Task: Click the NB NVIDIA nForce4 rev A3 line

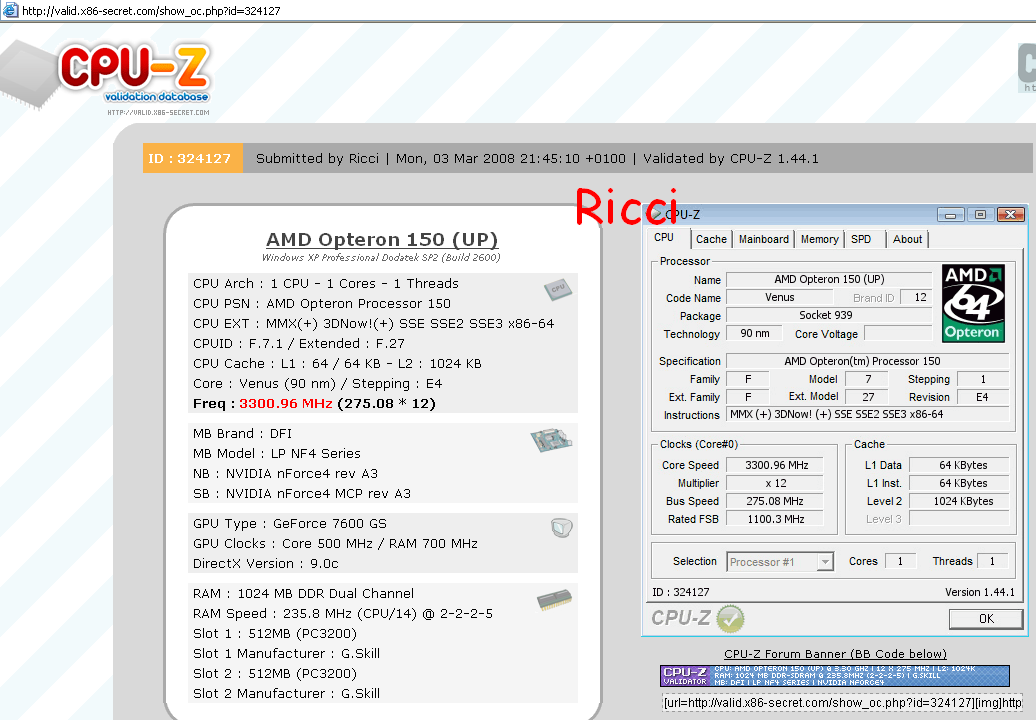Action: point(285,474)
